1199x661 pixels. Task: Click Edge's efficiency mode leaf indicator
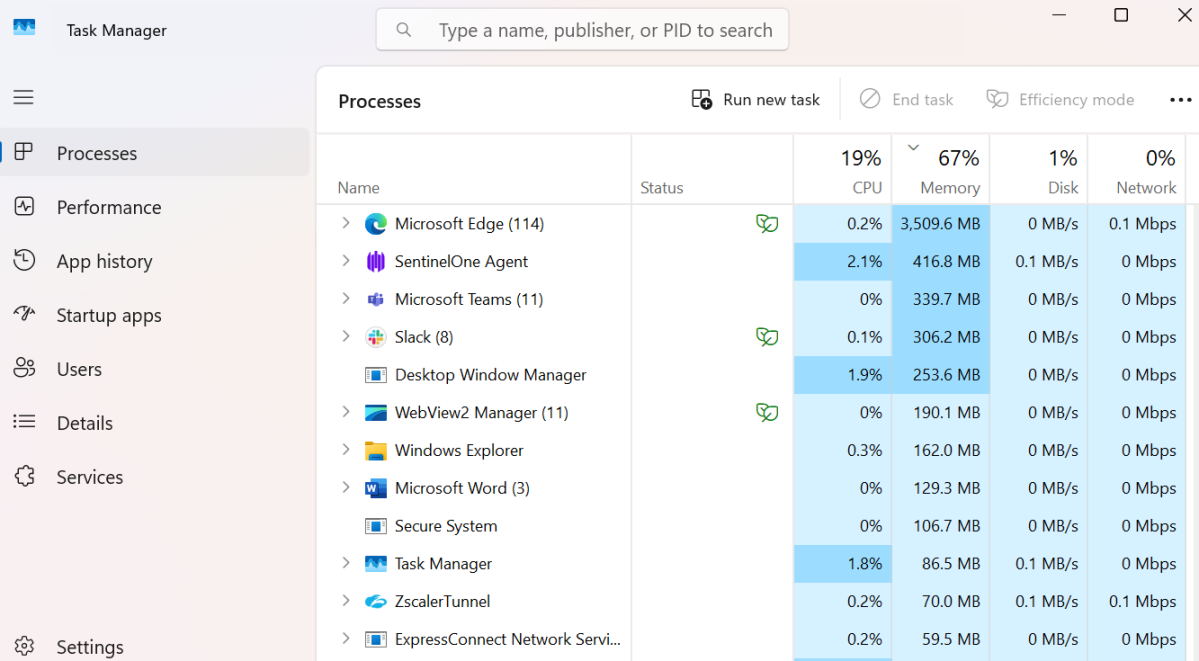point(767,224)
